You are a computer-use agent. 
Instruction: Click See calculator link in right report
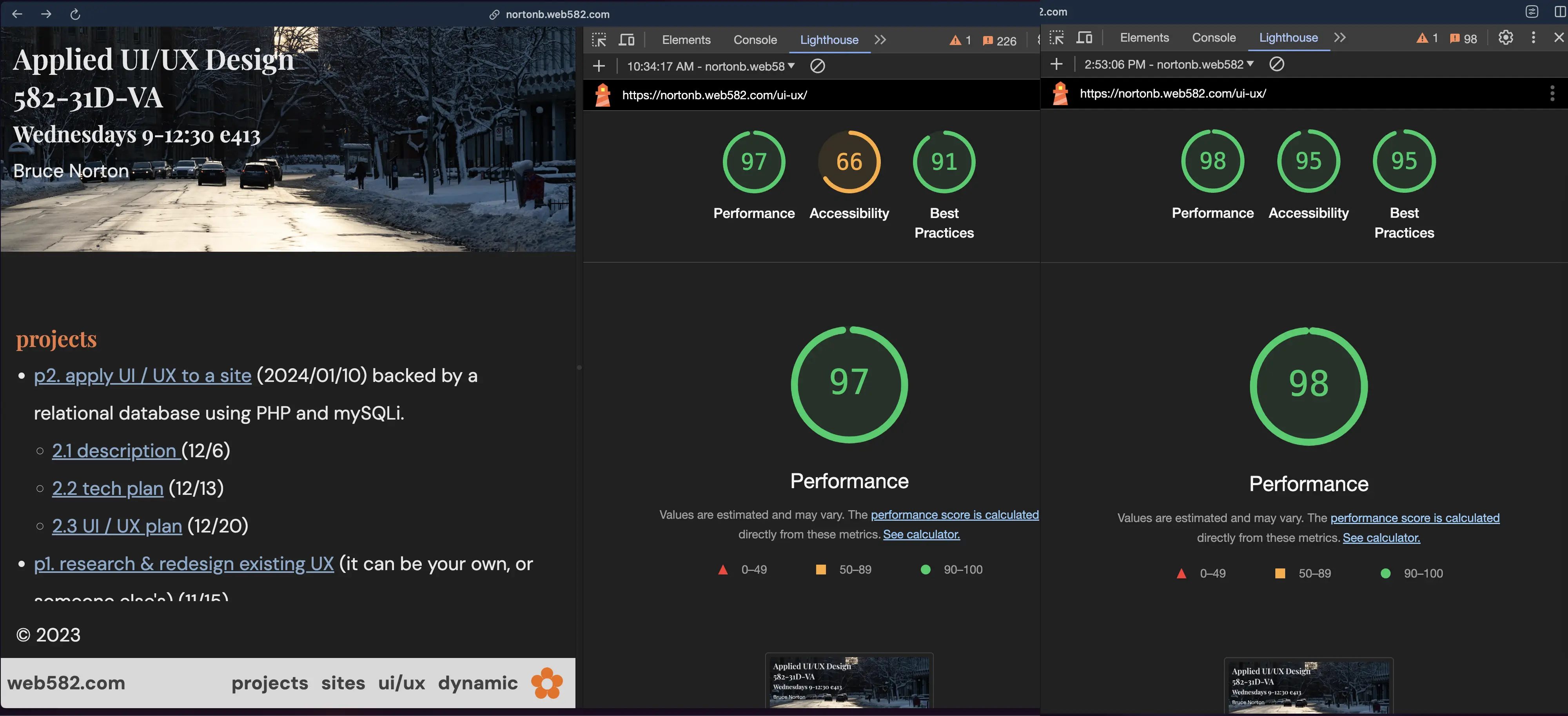(x=1381, y=538)
